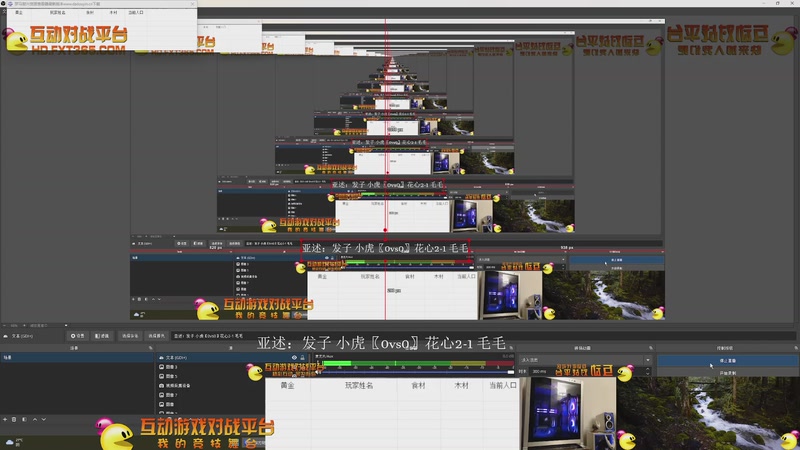Close the top-left table window
The height and width of the screenshot is (450, 800).
click(192, 4)
